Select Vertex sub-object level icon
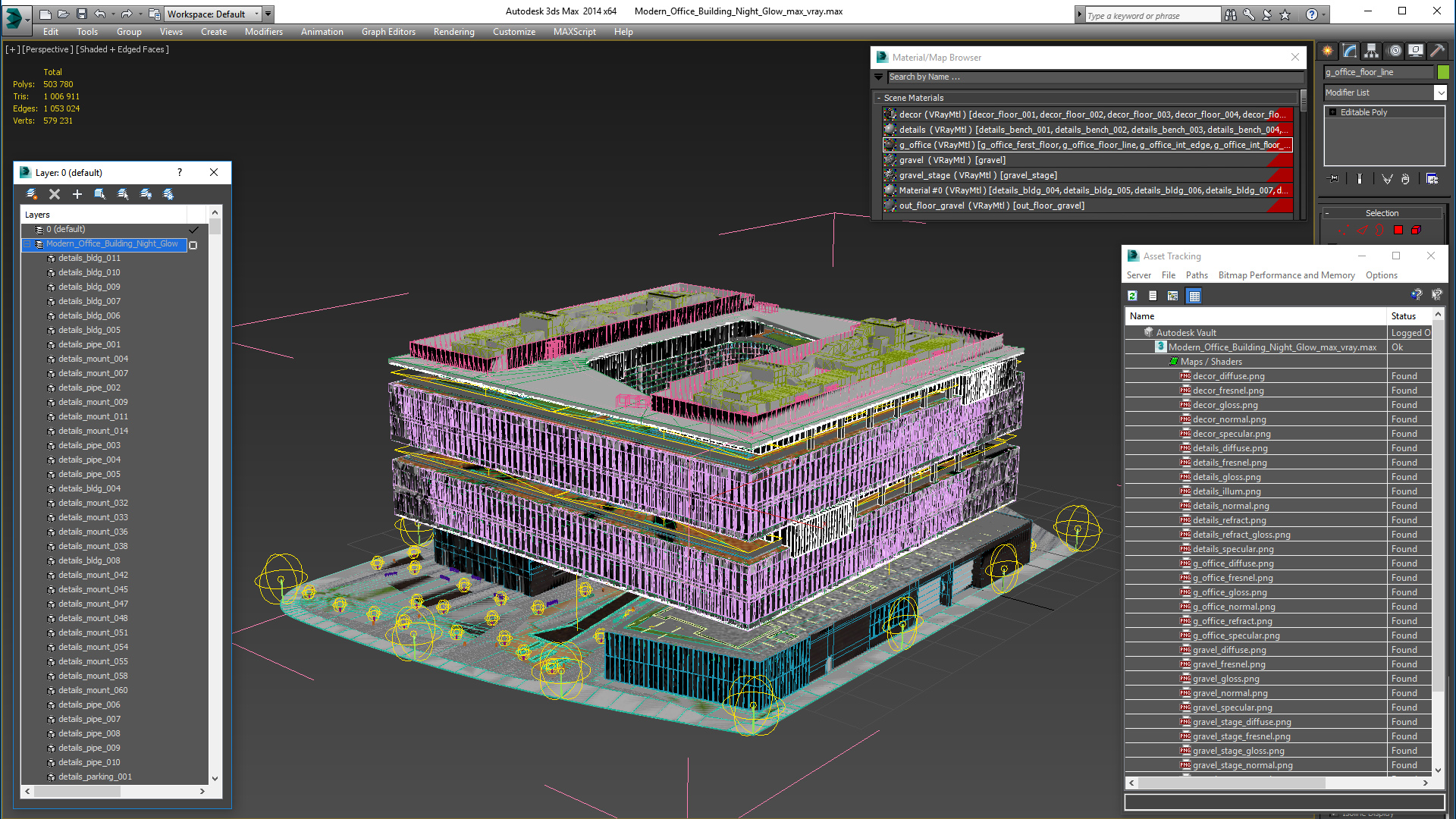The image size is (1456, 819). (1344, 230)
